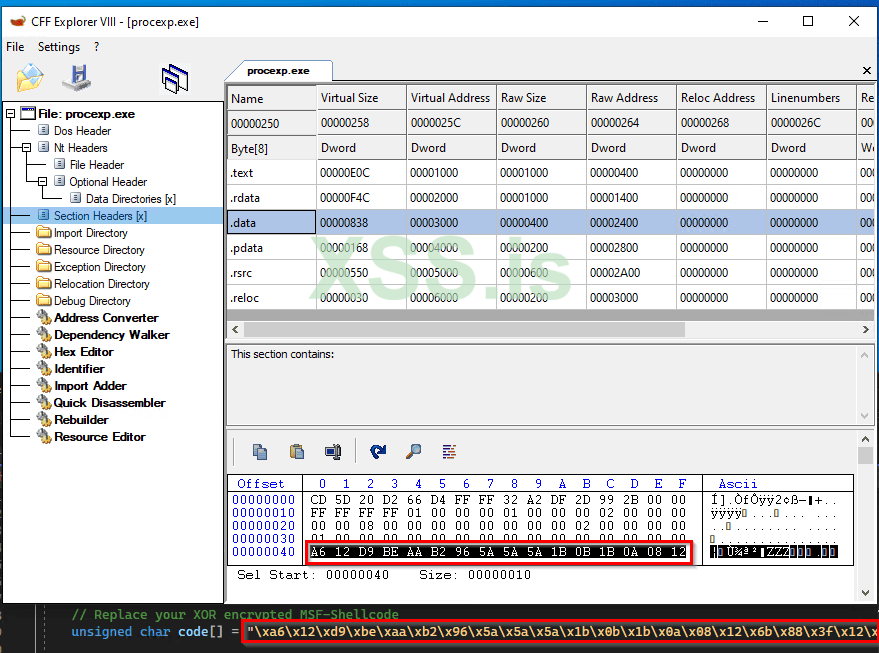This screenshot has height=653, width=879.
Task: Click the blue redo arrow icon
Action: (377, 451)
